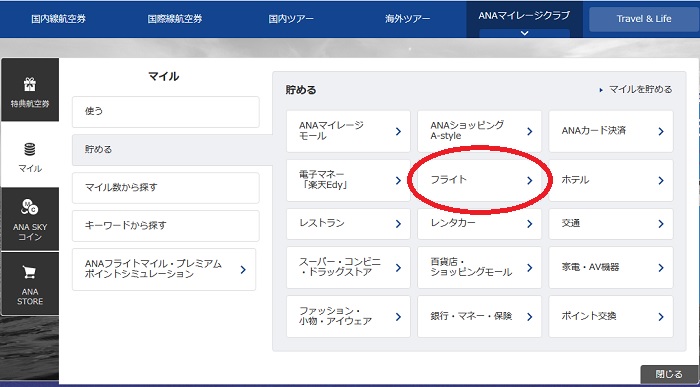Select the ANAマイレージクラブ navigation tab
This screenshot has width=700, height=387.
pyautogui.click(x=525, y=19)
